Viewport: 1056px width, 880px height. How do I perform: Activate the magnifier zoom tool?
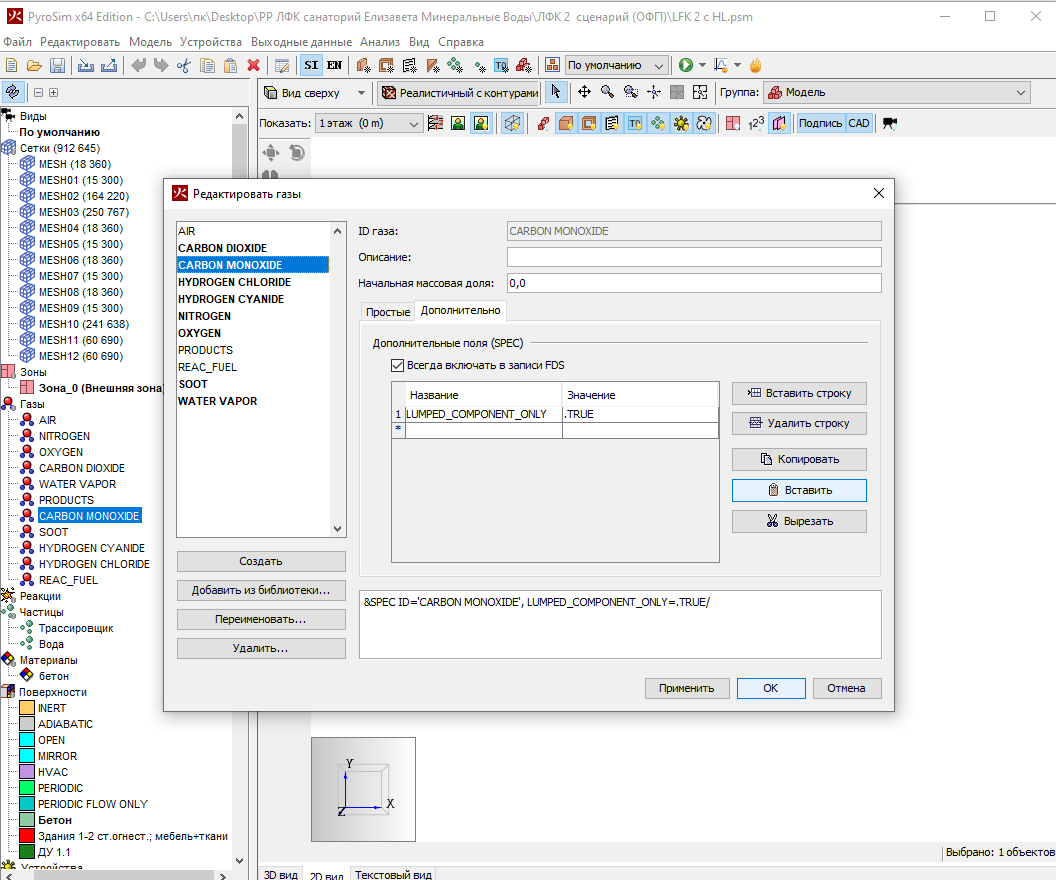607,92
